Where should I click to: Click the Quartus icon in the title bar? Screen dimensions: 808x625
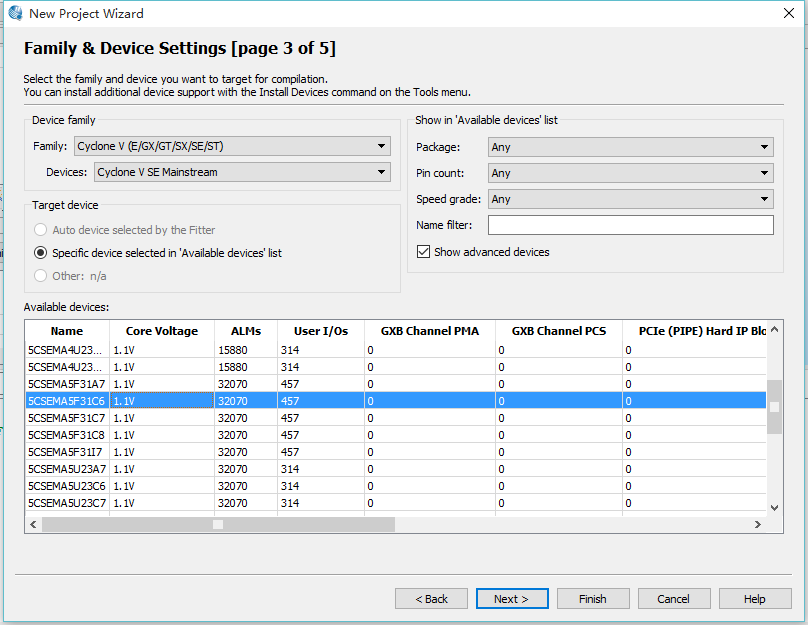[x=15, y=13]
